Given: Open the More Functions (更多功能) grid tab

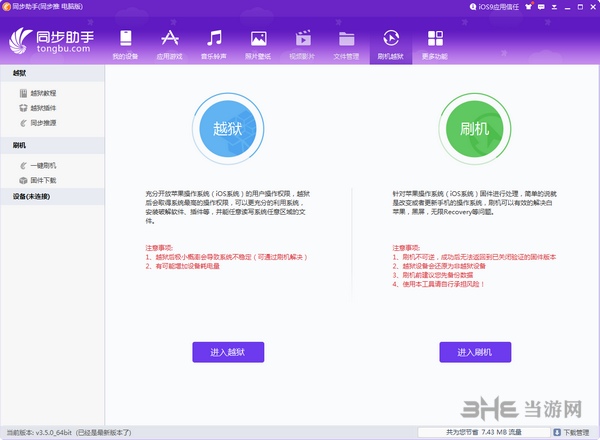Looking at the screenshot, I should coord(435,45).
